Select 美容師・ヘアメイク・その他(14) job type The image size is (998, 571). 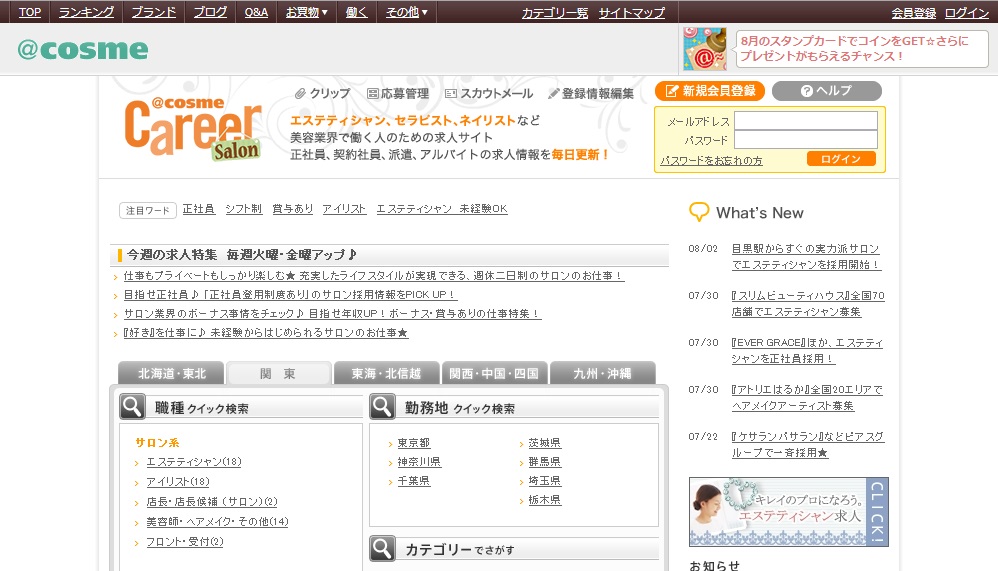pyautogui.click(x=217, y=521)
